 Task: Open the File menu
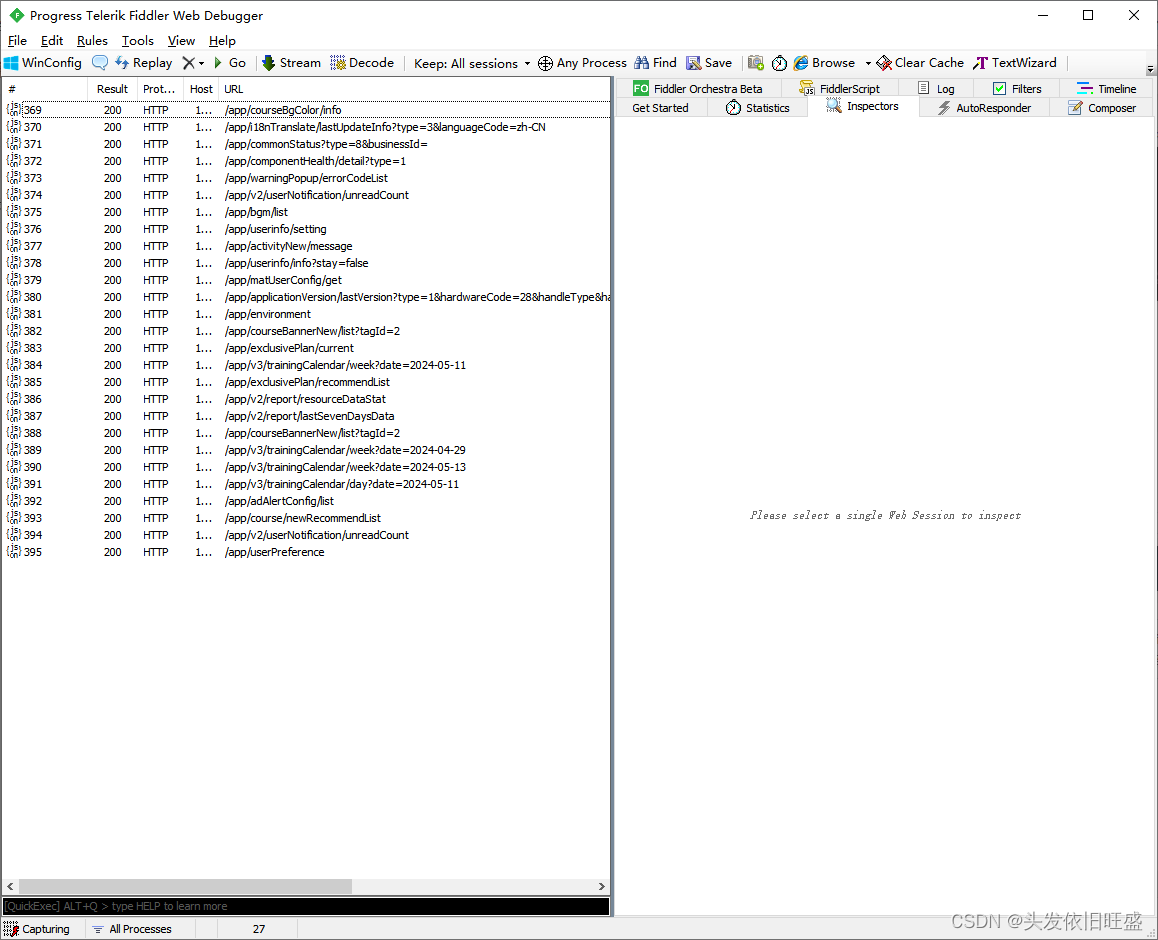(x=17, y=41)
